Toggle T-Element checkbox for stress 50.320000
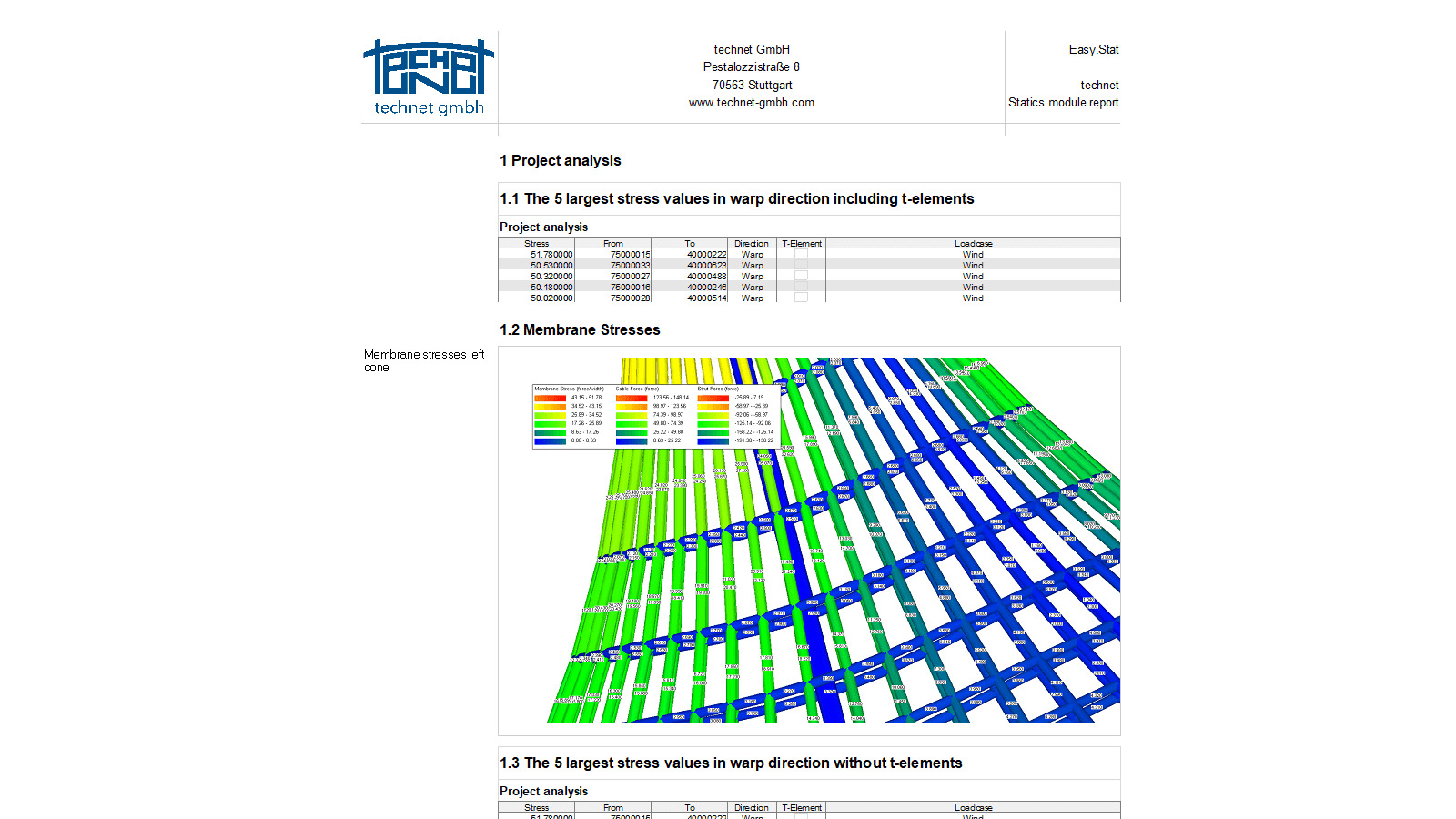Screen dimensions: 1456x819 click(x=801, y=277)
